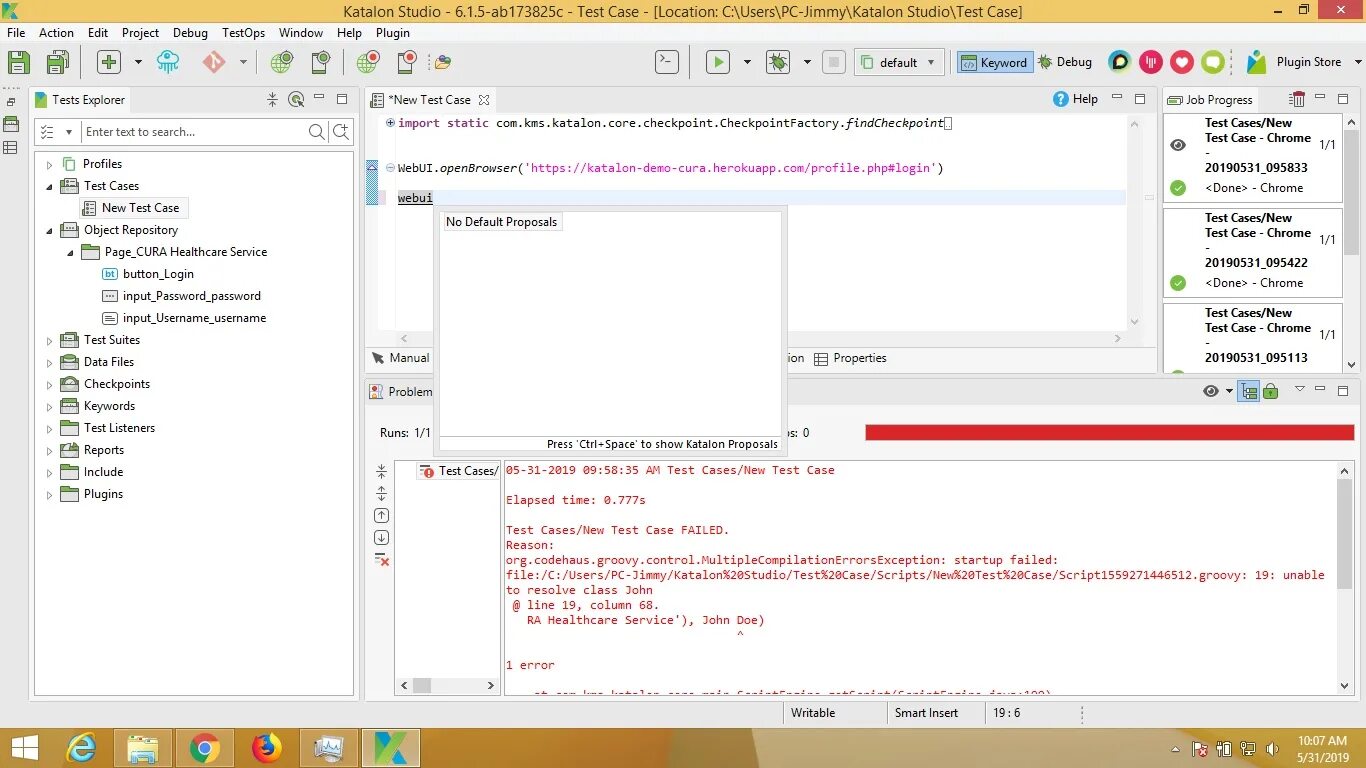
Task: Open the Run button dropdown arrow
Action: 747,62
